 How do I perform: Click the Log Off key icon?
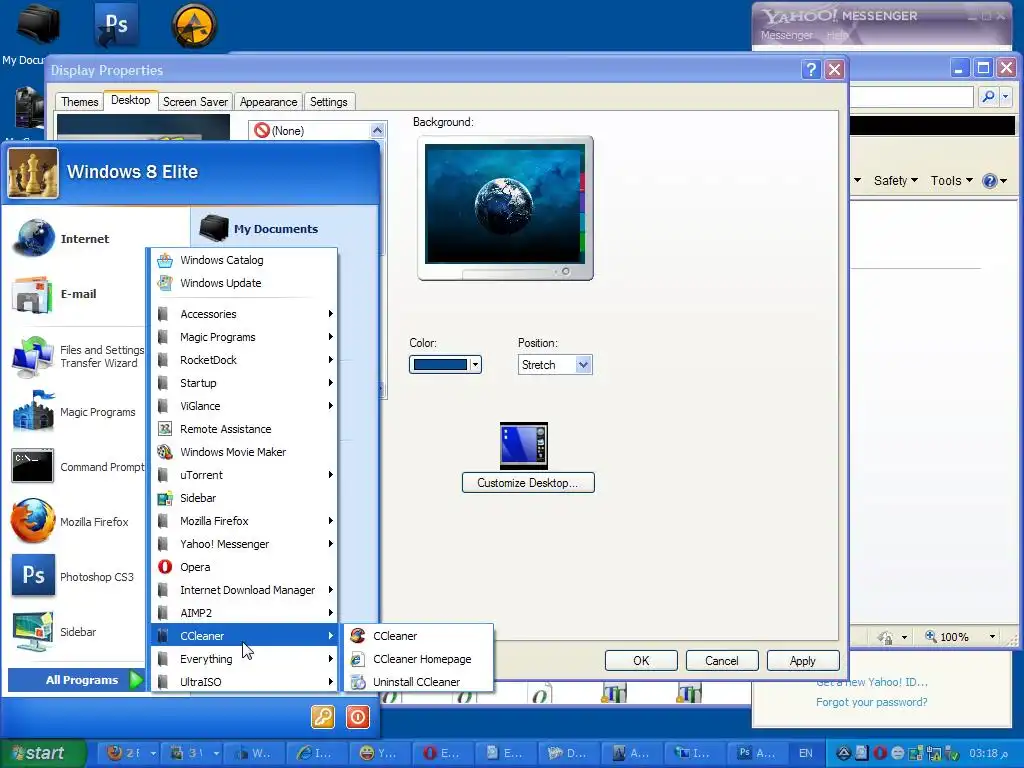(x=323, y=717)
